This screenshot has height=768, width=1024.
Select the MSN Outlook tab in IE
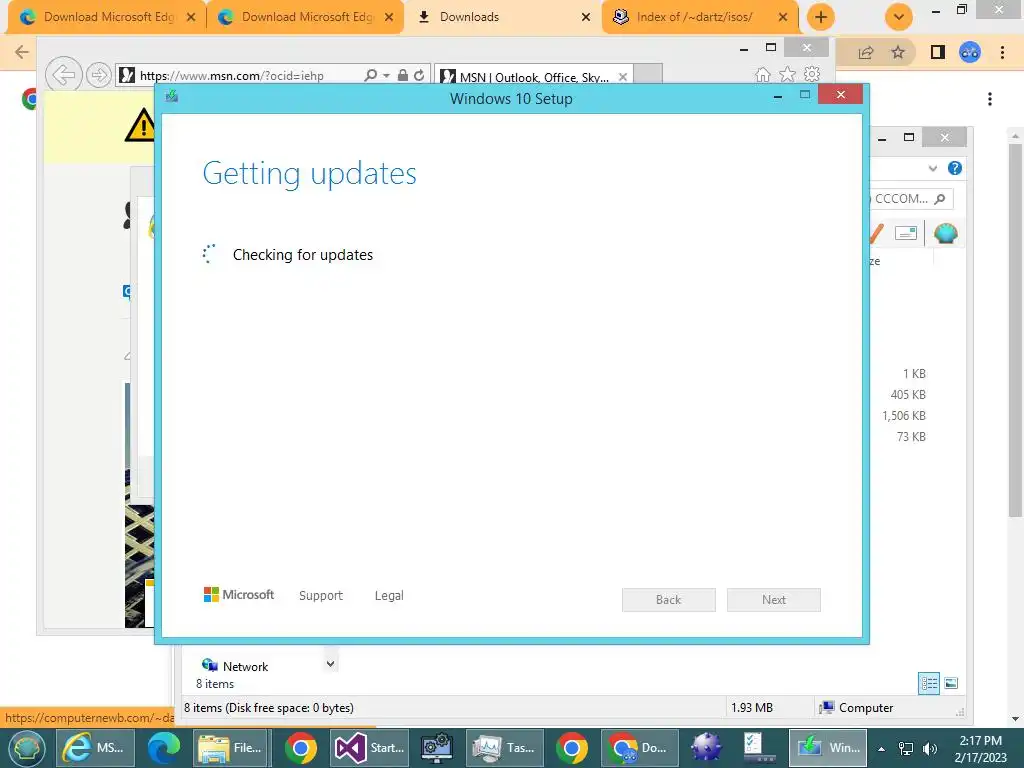point(533,77)
